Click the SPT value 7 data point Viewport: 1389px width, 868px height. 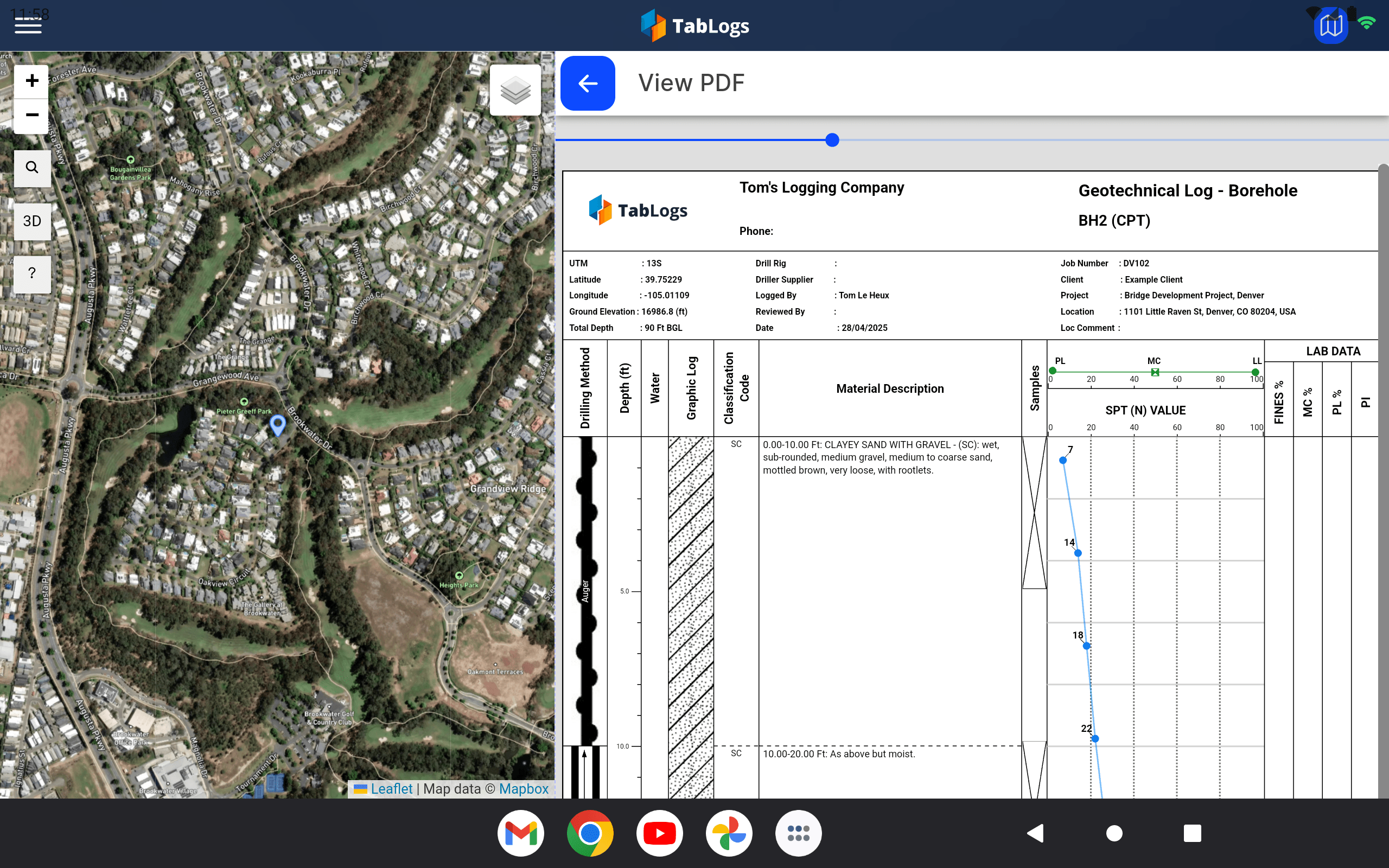click(x=1062, y=461)
